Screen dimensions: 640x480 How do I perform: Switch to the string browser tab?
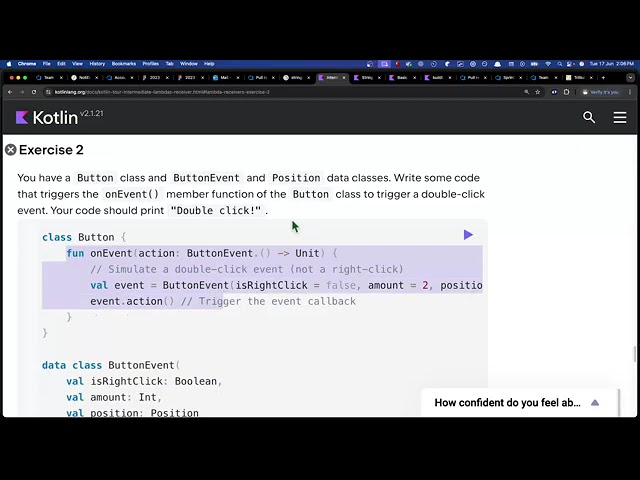[296, 78]
